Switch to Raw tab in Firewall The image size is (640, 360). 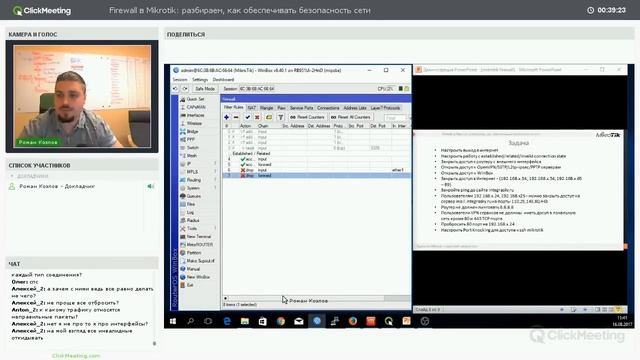pos(281,108)
